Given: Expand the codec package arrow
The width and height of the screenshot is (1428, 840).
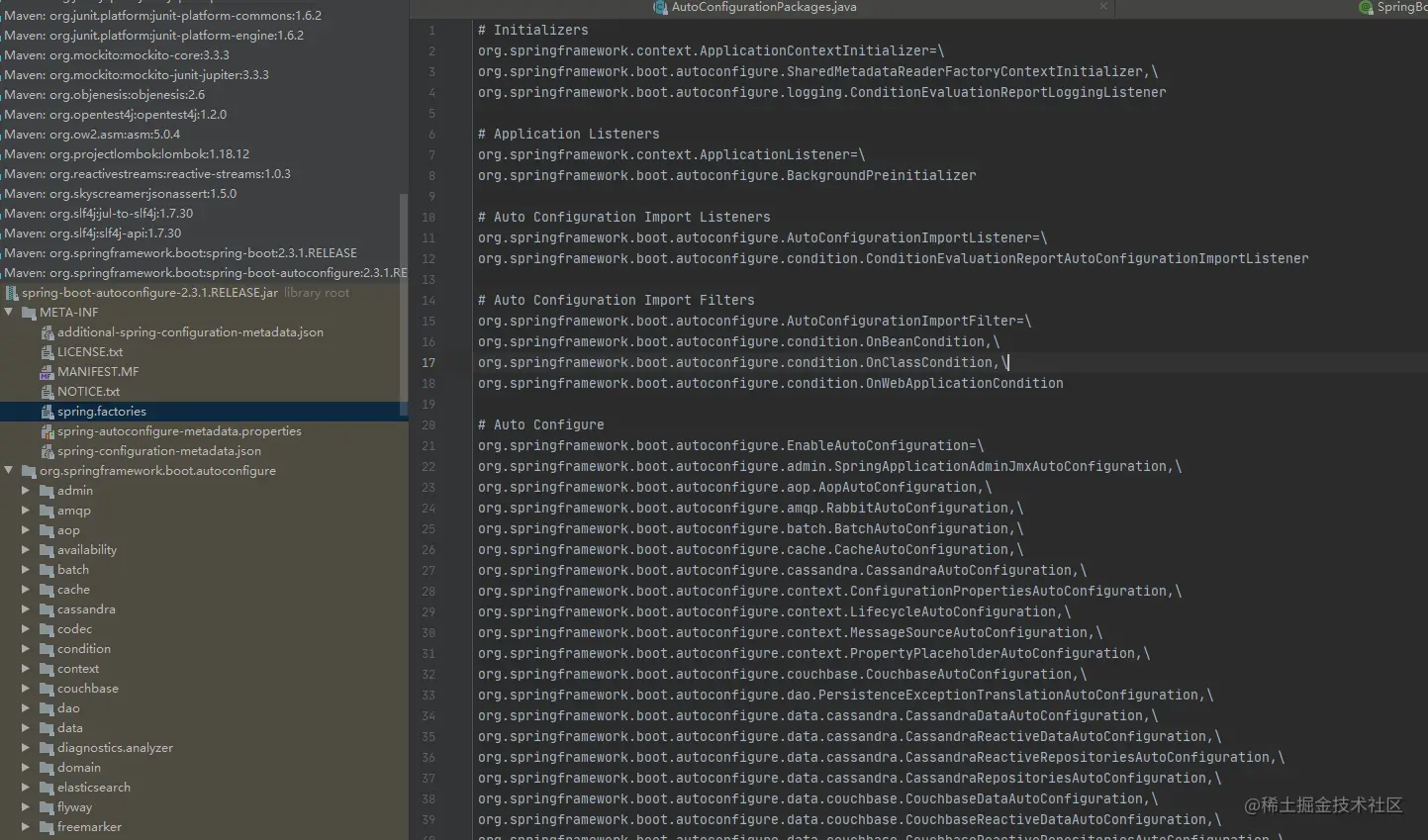Looking at the screenshot, I should pyautogui.click(x=26, y=629).
